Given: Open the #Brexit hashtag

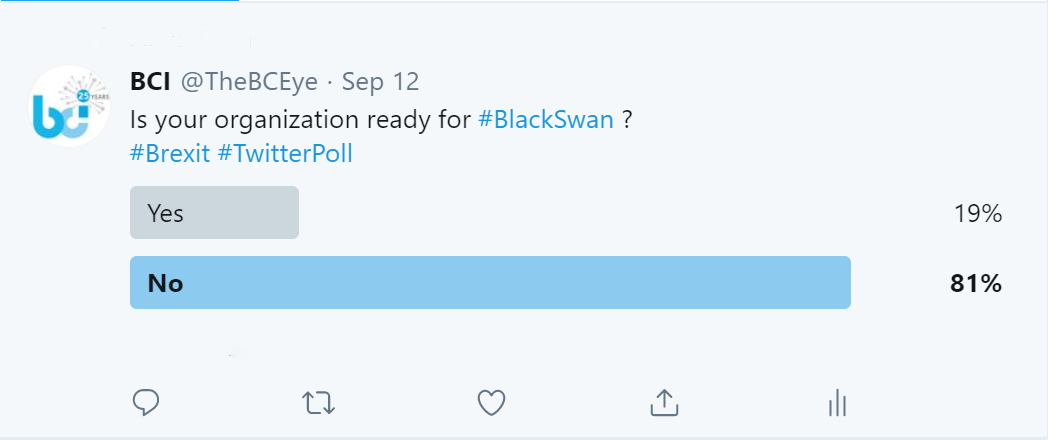Looking at the screenshot, I should coord(170,154).
